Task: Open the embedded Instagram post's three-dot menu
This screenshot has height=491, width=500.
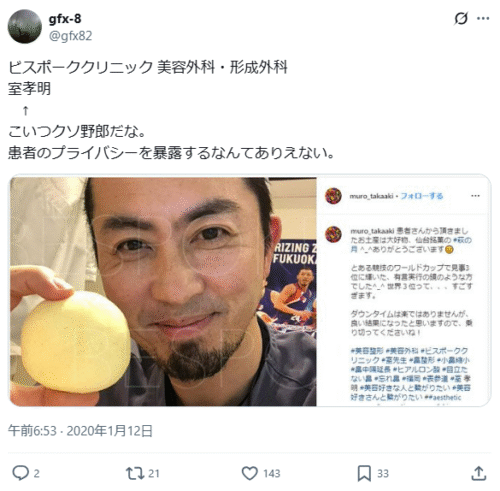Action: (x=475, y=196)
